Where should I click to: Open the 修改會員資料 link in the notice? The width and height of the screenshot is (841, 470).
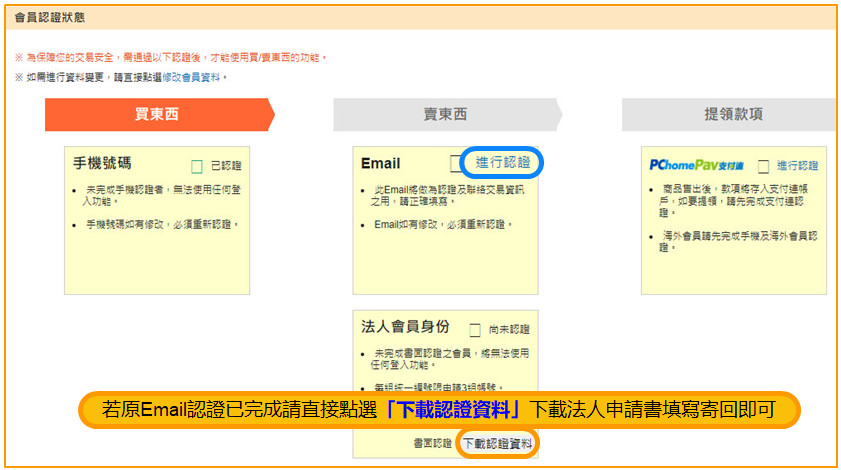192,77
